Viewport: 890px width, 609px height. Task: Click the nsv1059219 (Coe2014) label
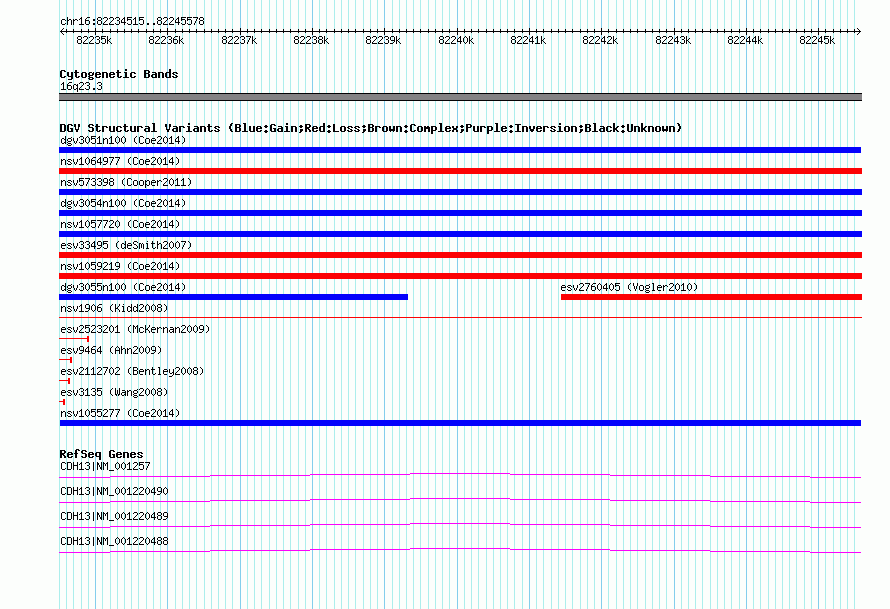click(120, 266)
